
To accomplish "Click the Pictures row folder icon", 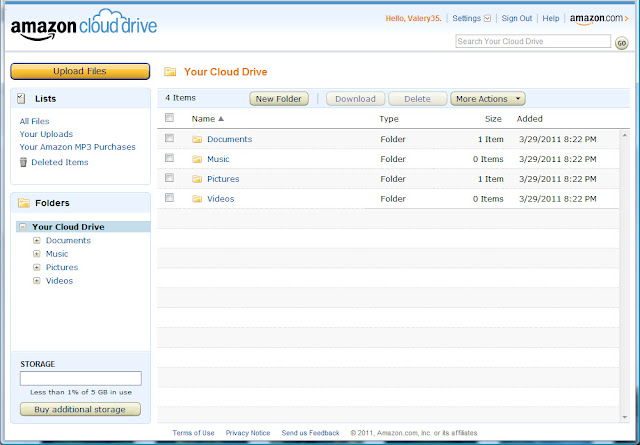I will 197,179.
